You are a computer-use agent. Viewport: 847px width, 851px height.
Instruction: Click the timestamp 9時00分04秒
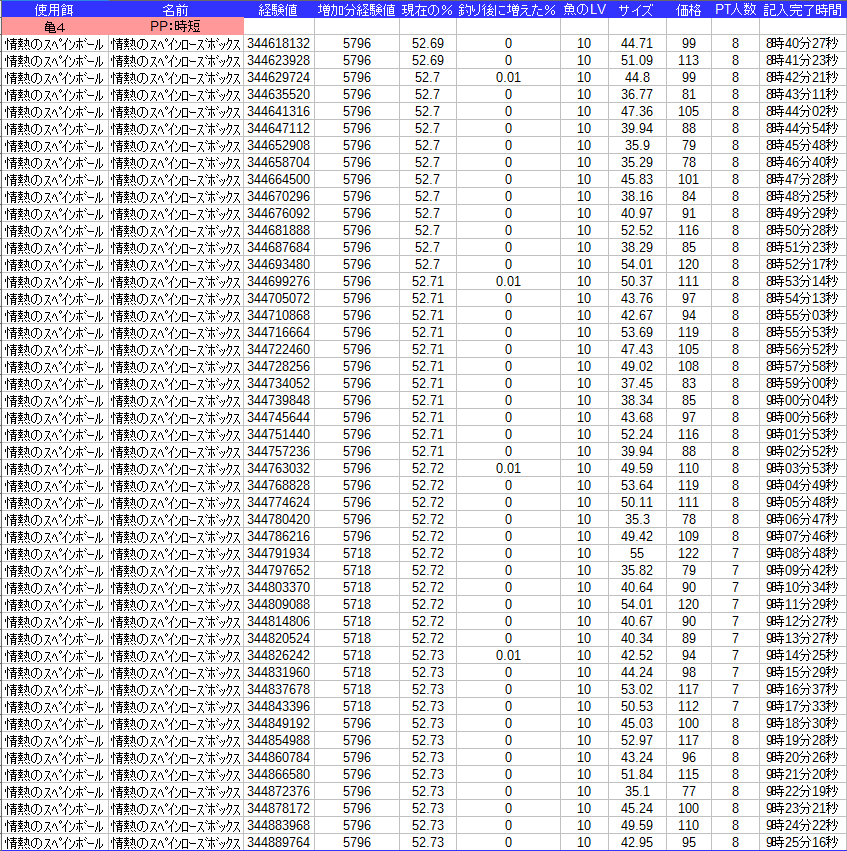[x=802, y=400]
